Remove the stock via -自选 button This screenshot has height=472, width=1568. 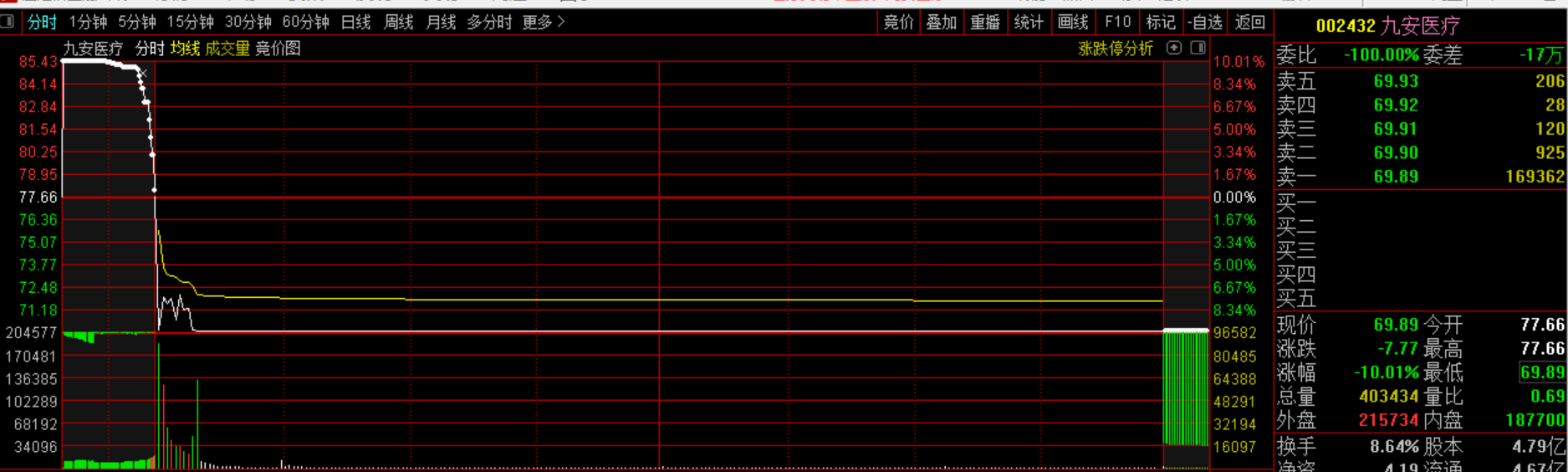coord(1205,23)
